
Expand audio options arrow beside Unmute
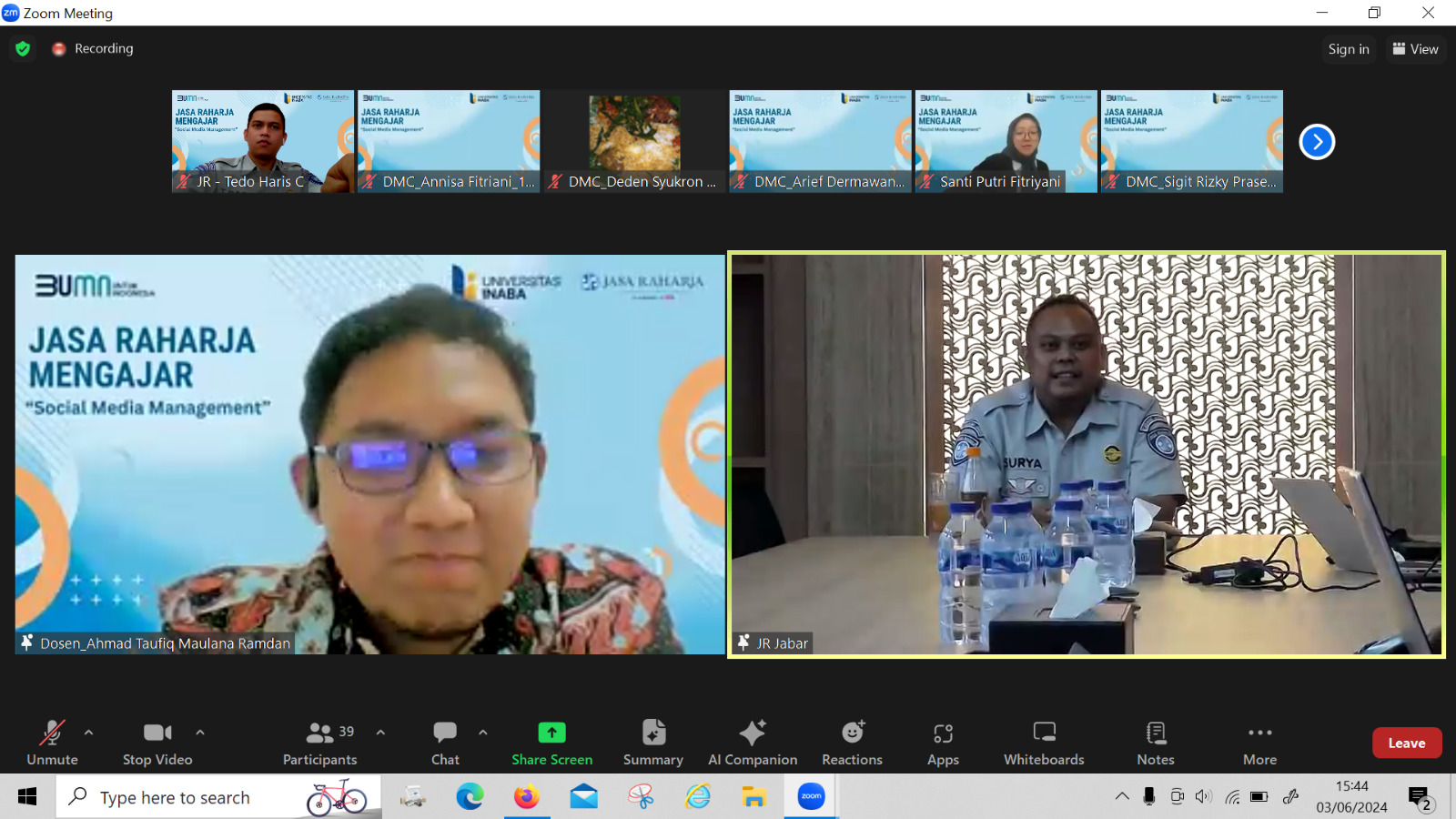point(88,732)
